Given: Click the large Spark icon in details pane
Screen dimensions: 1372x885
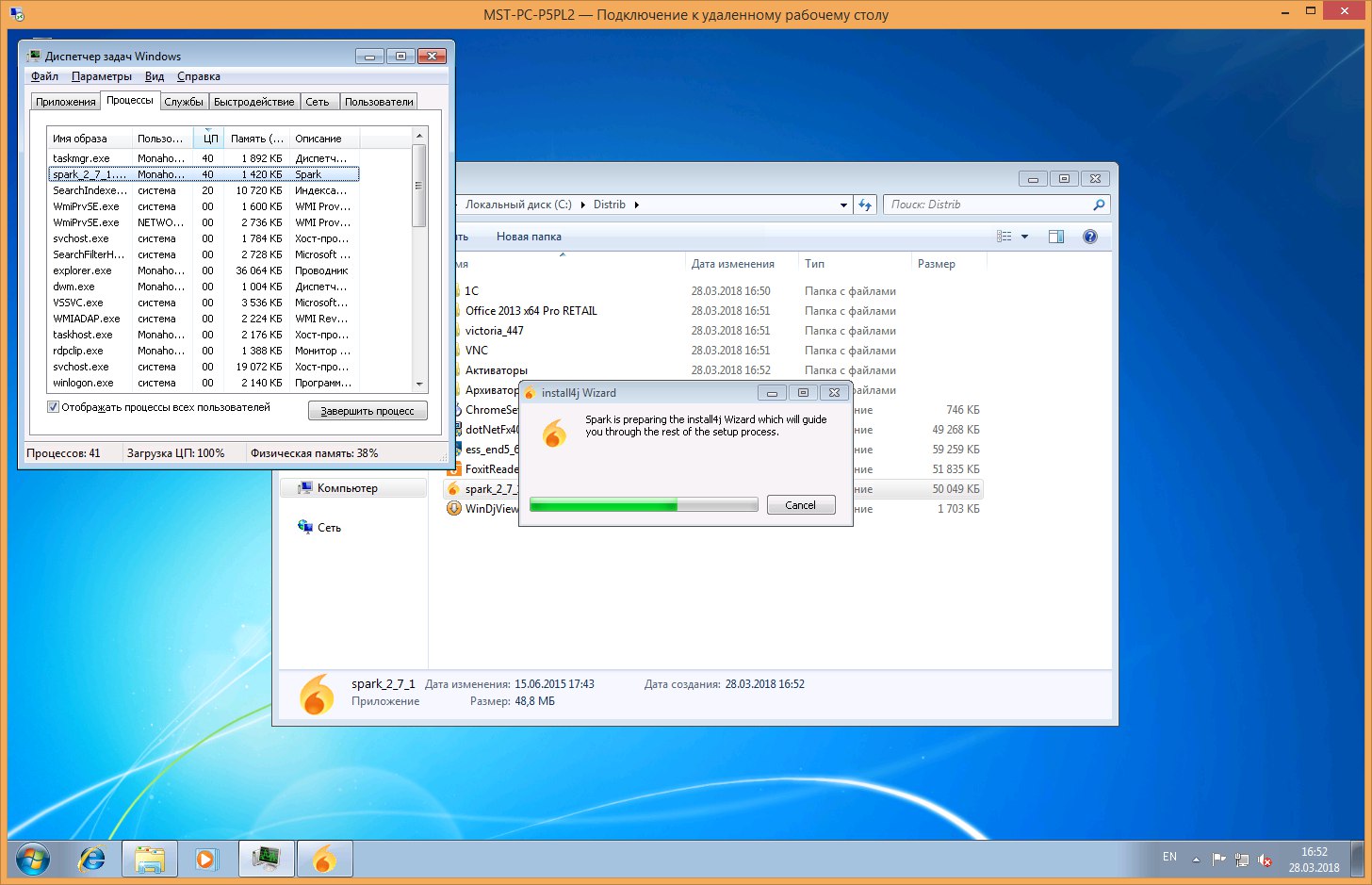Looking at the screenshot, I should pos(318,695).
